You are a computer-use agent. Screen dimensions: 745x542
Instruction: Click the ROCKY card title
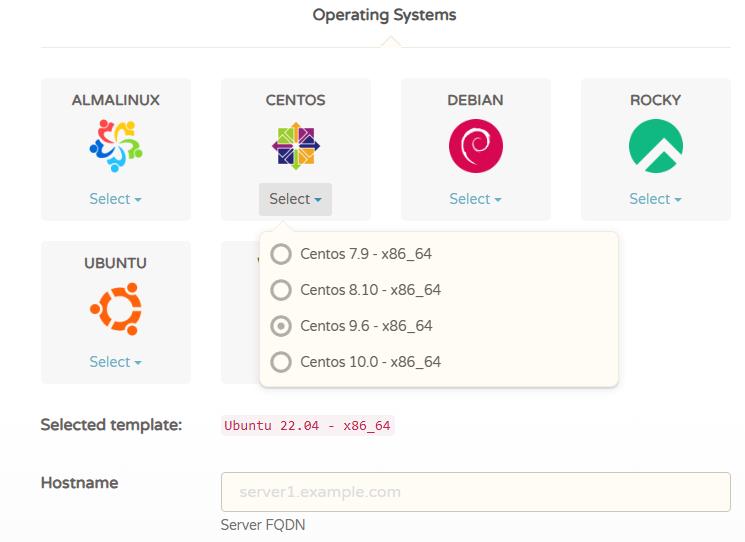coord(655,100)
